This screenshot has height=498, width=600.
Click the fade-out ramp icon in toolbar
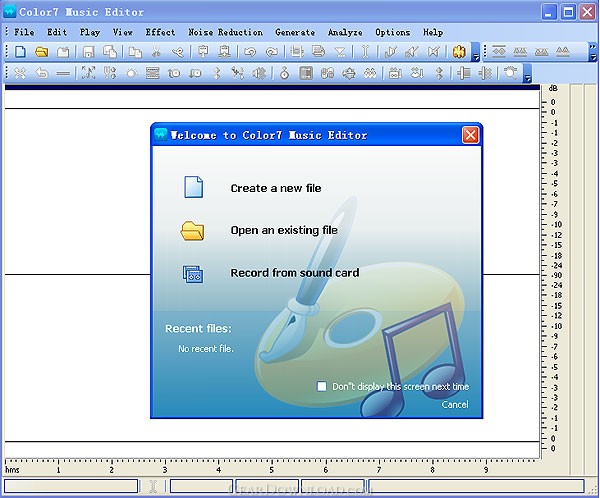[412, 52]
